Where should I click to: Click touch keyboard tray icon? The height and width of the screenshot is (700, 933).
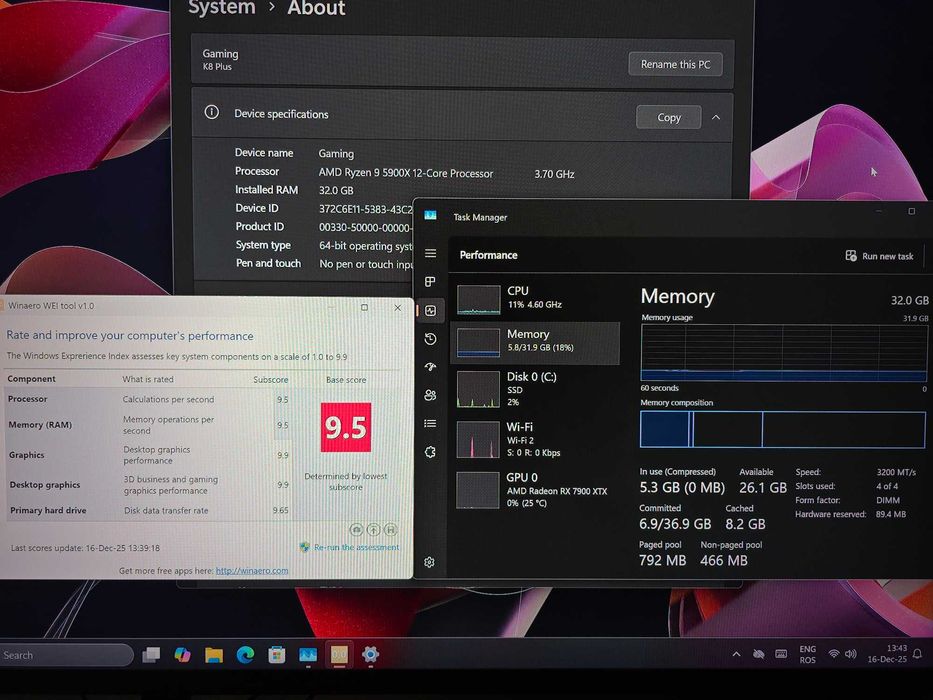[x=781, y=654]
